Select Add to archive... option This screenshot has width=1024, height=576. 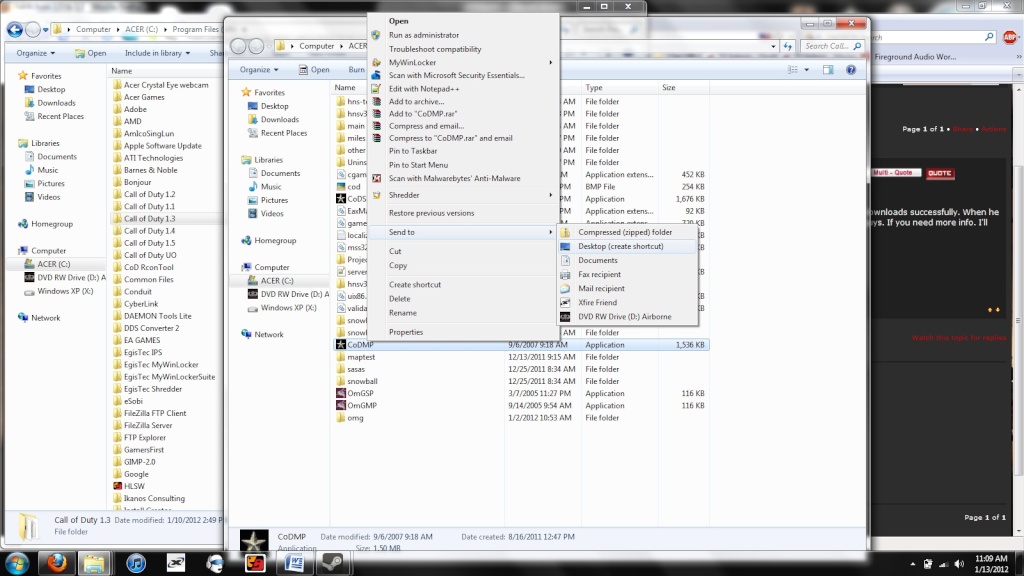coord(416,101)
